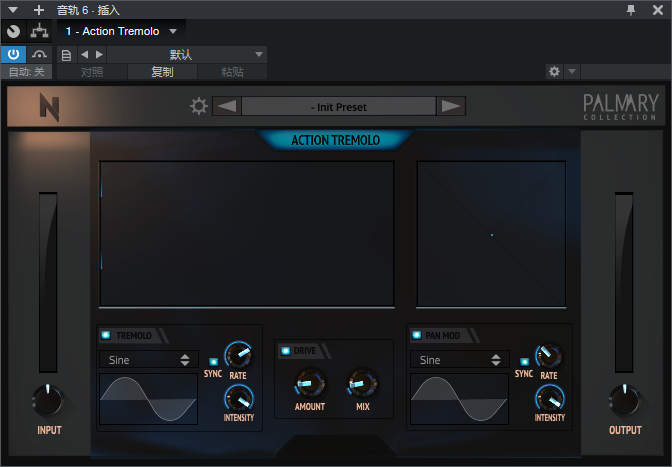672x467 pixels.
Task: Open the Init Preset name field
Action: pyautogui.click(x=339, y=106)
